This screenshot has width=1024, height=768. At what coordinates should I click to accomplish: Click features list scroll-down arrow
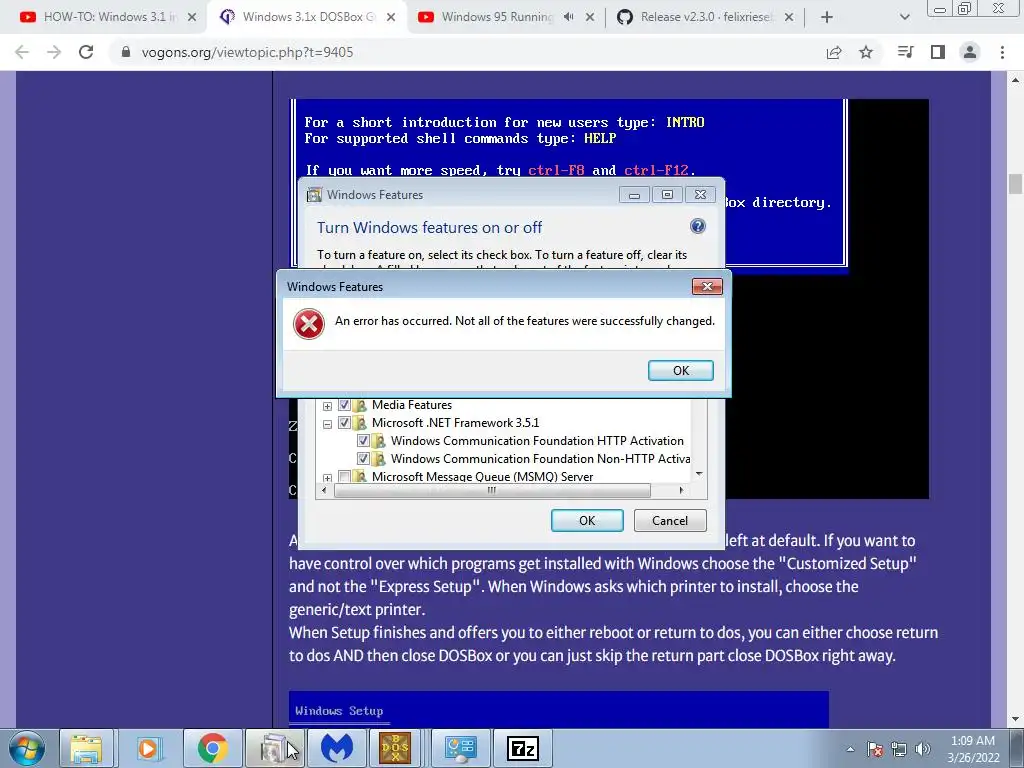point(699,474)
